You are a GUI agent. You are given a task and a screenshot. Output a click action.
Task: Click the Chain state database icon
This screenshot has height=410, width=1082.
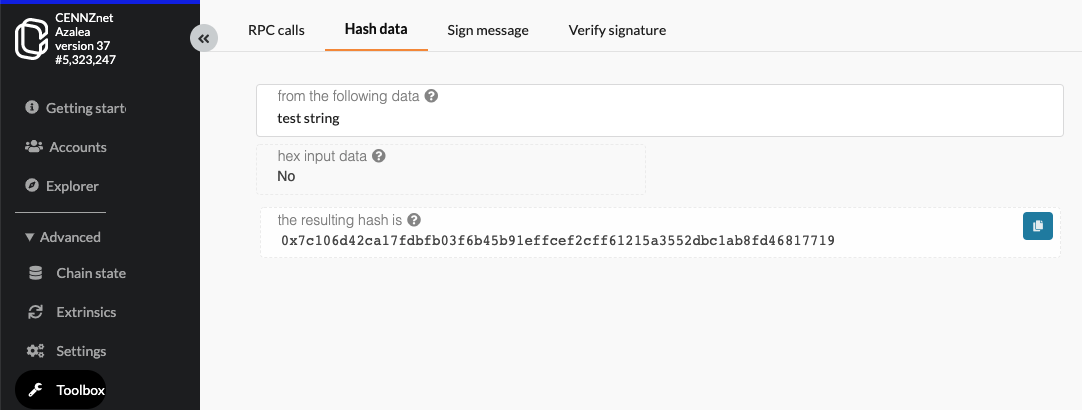point(36,273)
